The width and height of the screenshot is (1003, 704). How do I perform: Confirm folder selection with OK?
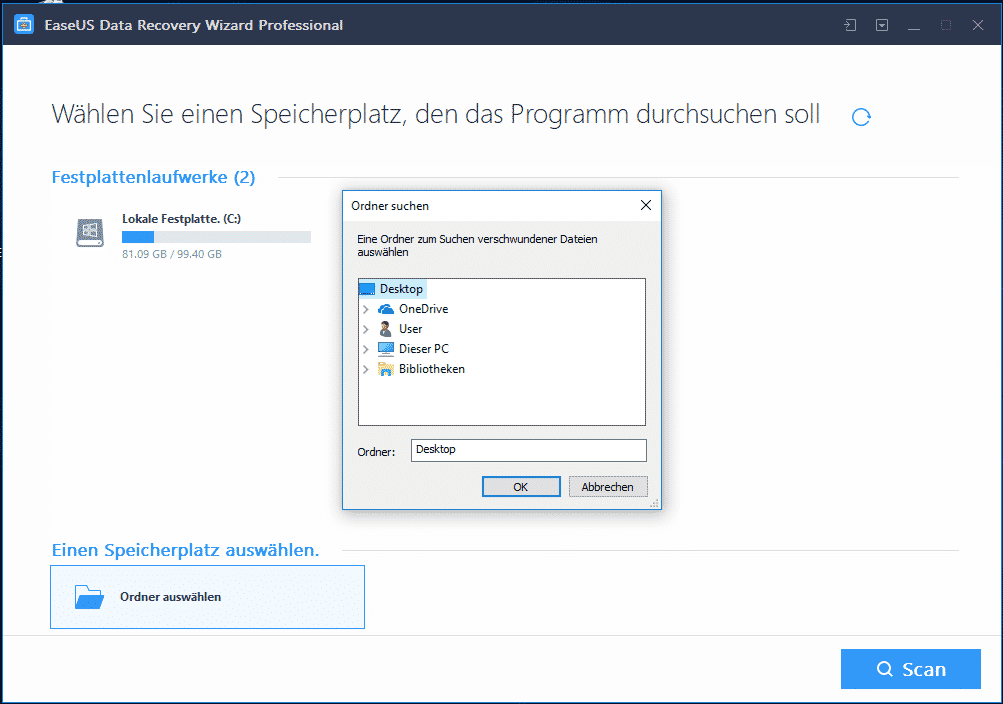(521, 487)
